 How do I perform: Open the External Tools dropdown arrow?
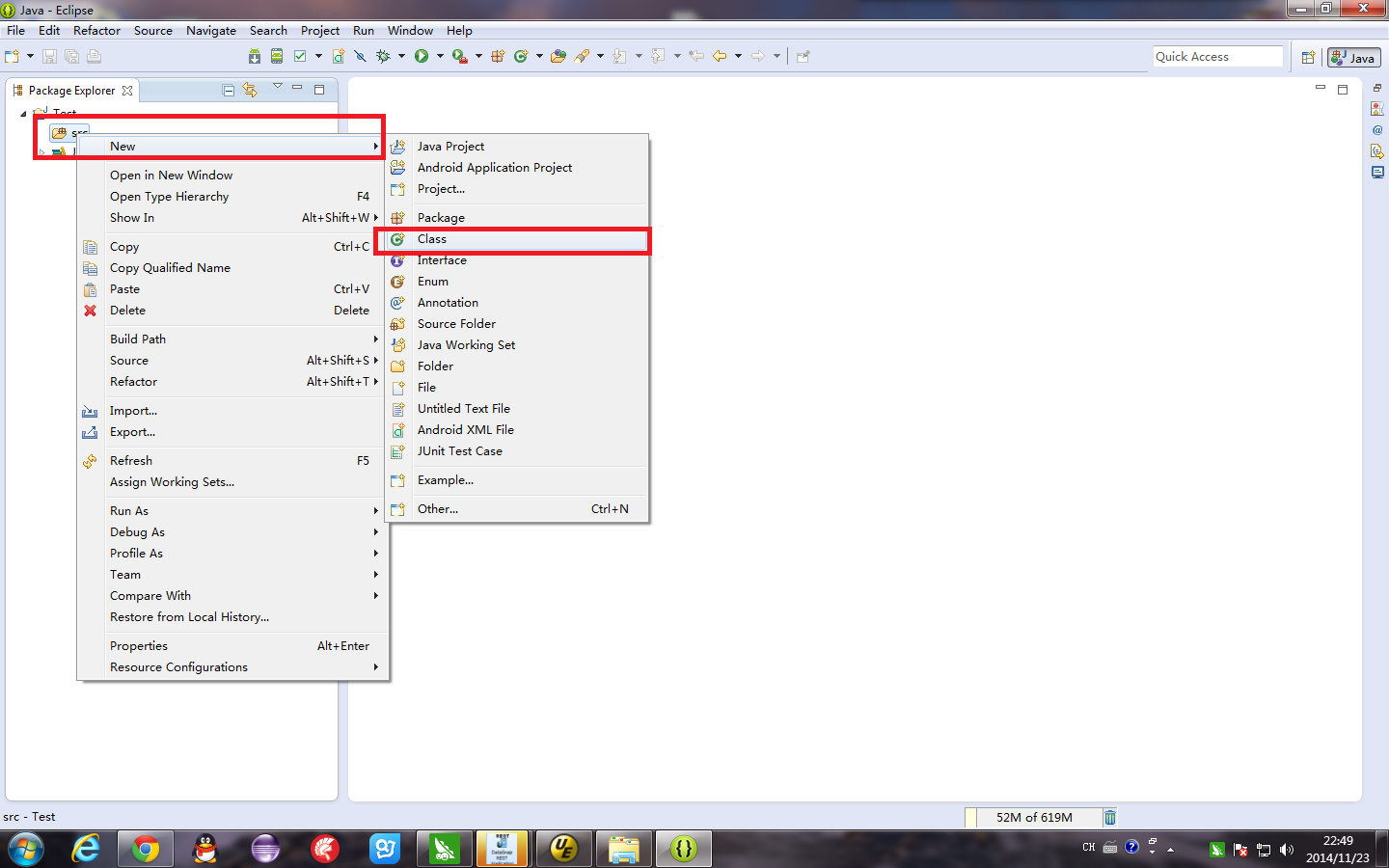(478, 56)
